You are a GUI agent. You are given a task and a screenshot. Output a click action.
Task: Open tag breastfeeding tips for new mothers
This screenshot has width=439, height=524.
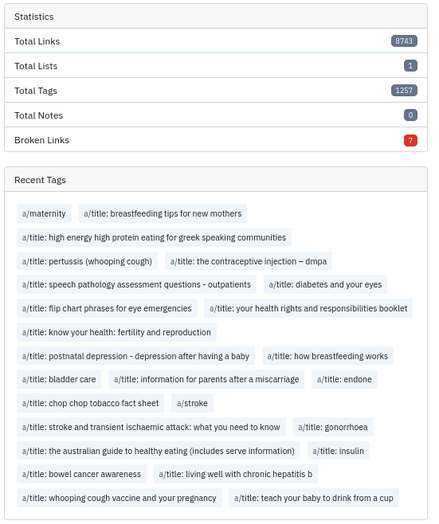162,214
